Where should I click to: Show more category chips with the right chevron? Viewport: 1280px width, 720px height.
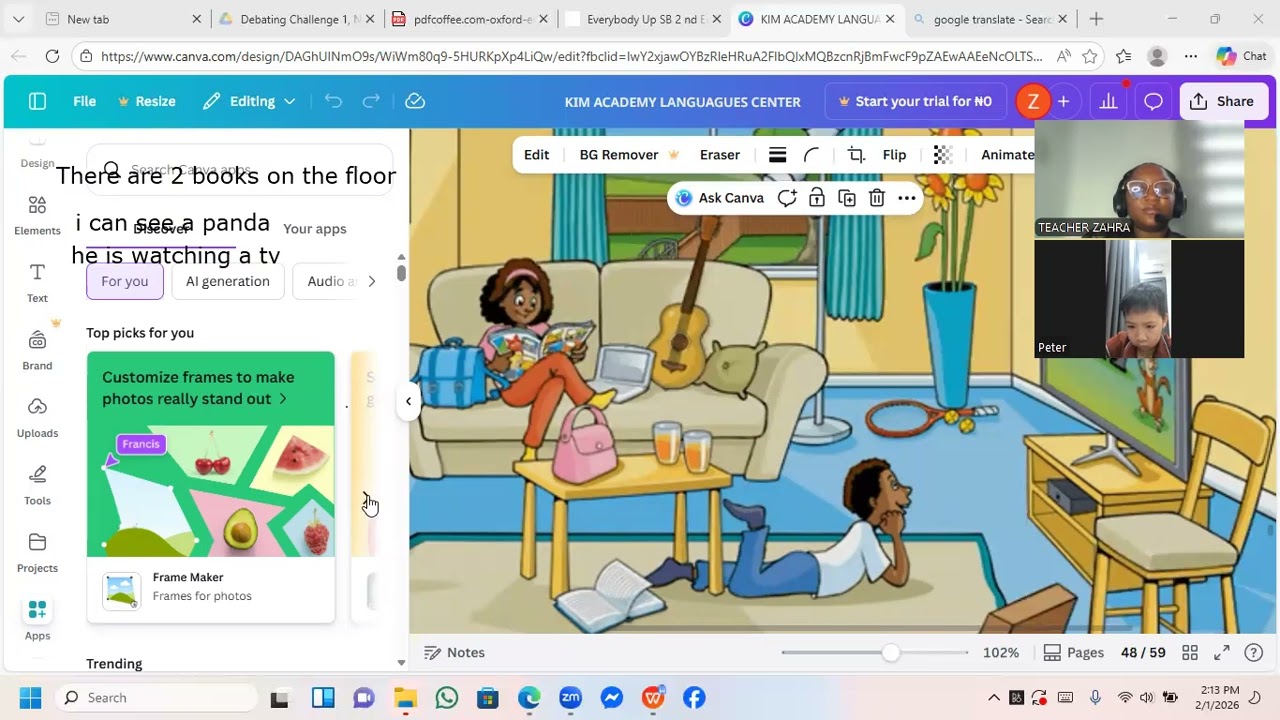tap(371, 281)
